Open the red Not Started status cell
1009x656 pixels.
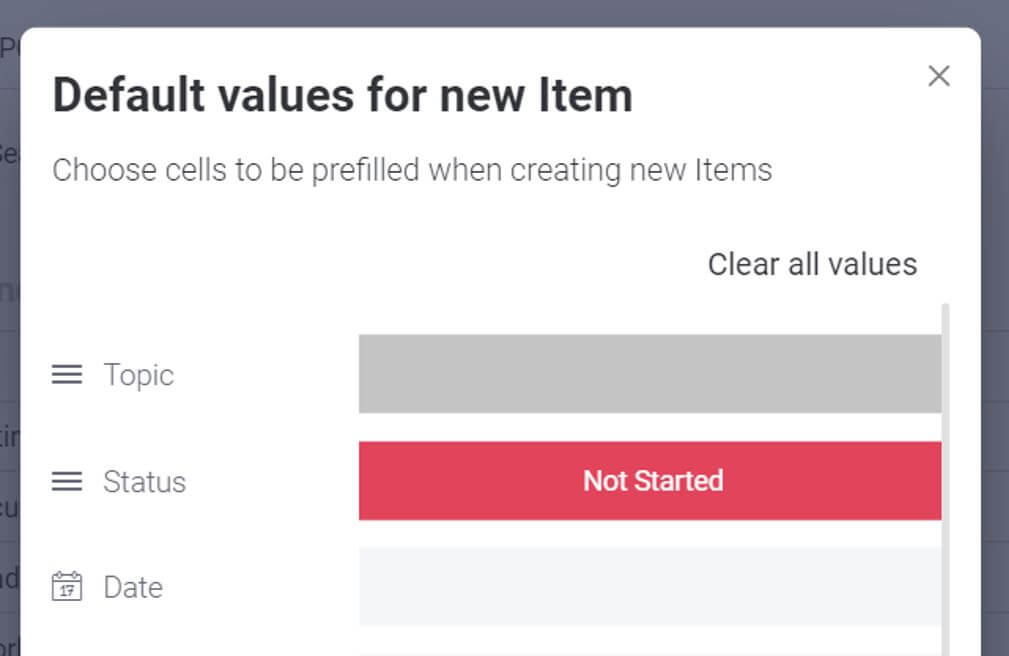coord(650,480)
